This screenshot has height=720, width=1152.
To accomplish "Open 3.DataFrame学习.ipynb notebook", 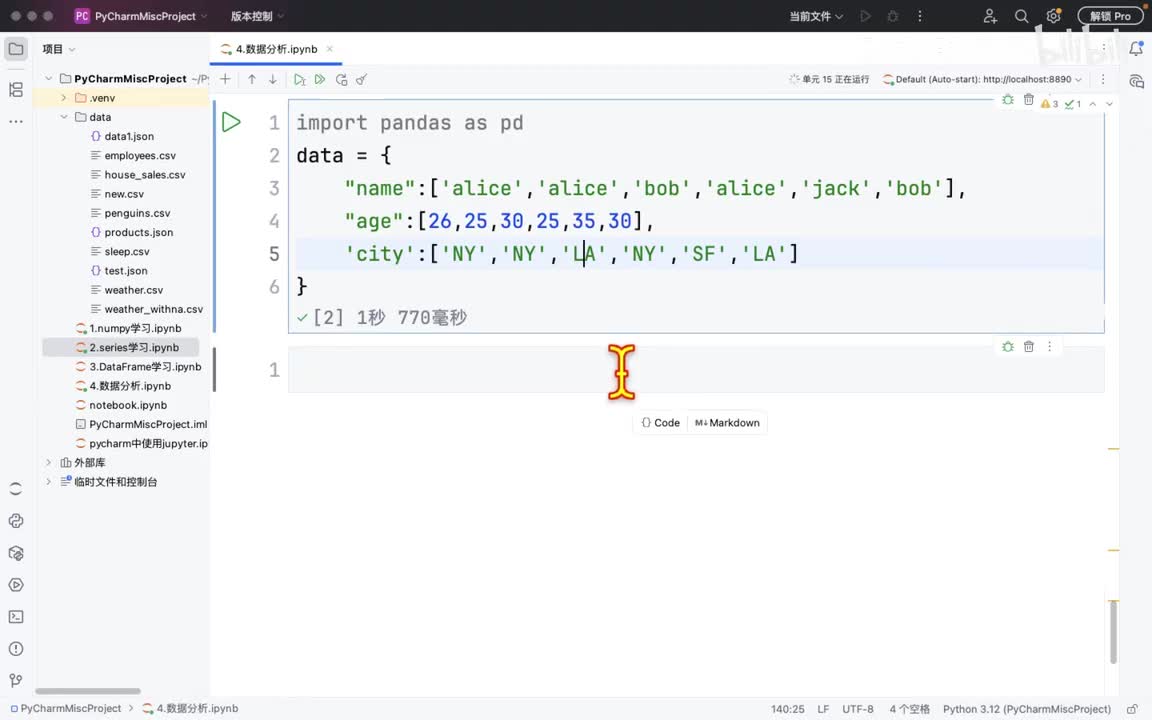I will 145,367.
